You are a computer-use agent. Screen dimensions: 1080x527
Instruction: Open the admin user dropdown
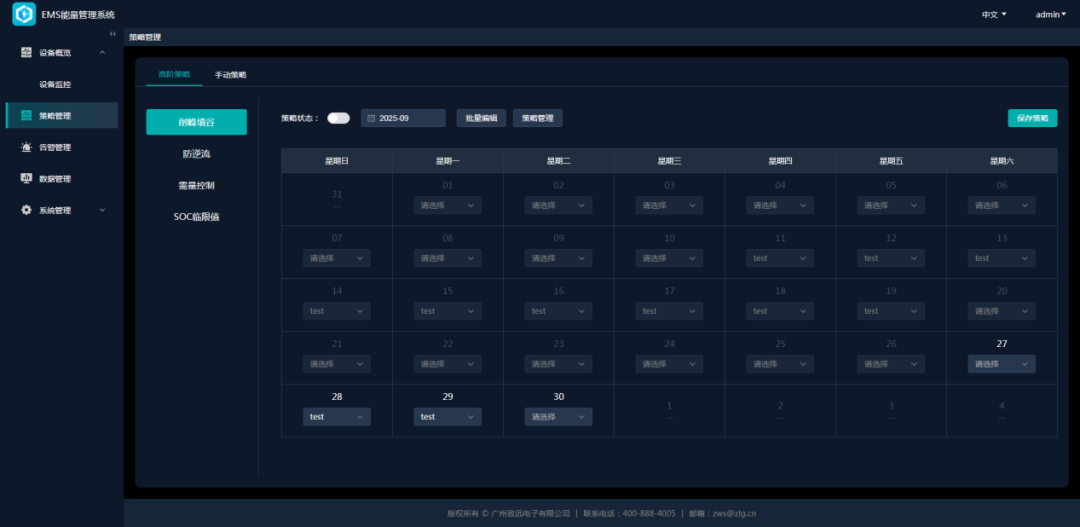(1050, 14)
